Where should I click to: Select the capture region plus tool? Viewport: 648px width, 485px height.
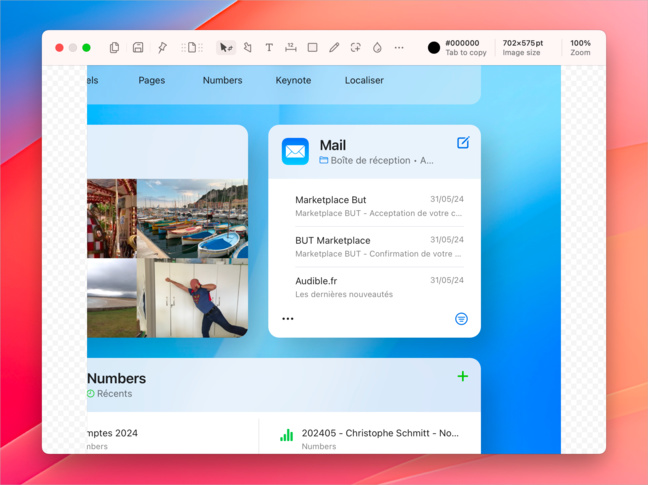(355, 48)
